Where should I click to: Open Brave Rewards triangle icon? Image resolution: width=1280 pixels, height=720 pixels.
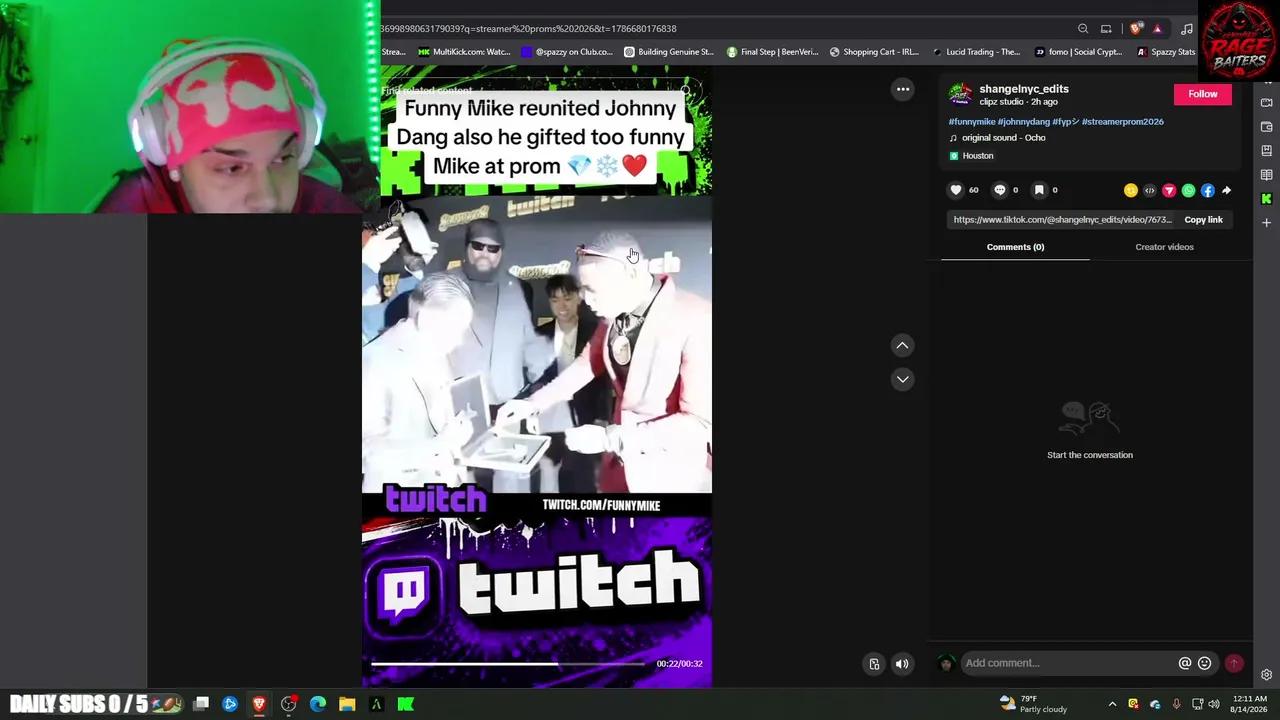tap(1157, 29)
